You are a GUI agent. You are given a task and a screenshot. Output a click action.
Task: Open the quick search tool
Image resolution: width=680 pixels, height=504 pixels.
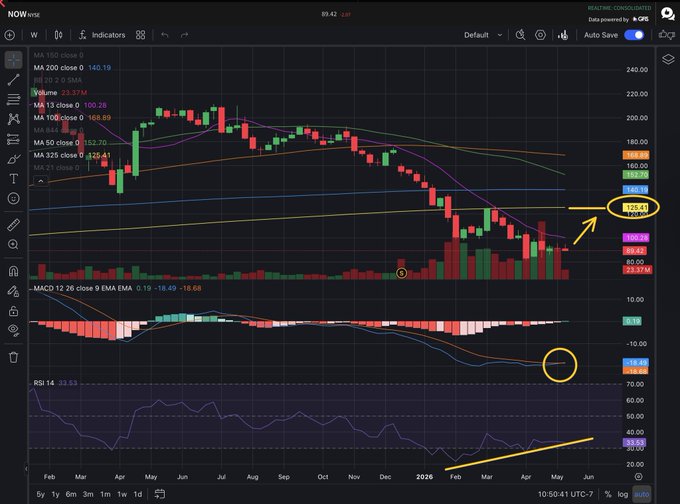(520, 35)
